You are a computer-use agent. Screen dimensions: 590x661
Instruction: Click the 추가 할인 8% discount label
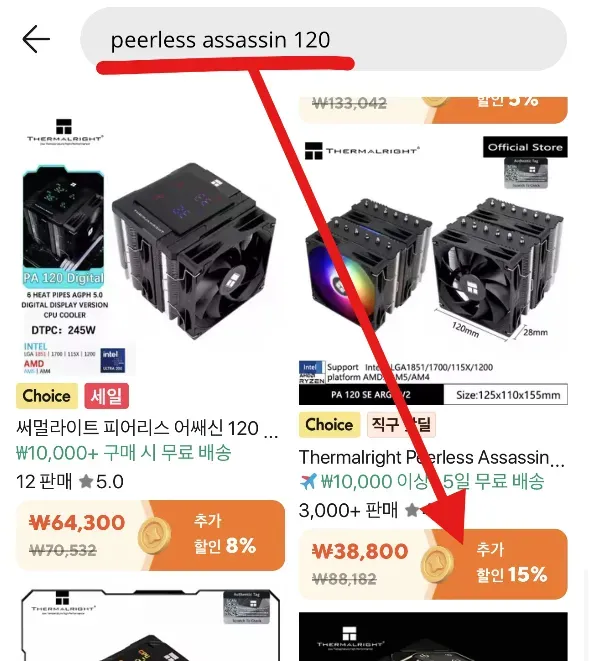(225, 534)
